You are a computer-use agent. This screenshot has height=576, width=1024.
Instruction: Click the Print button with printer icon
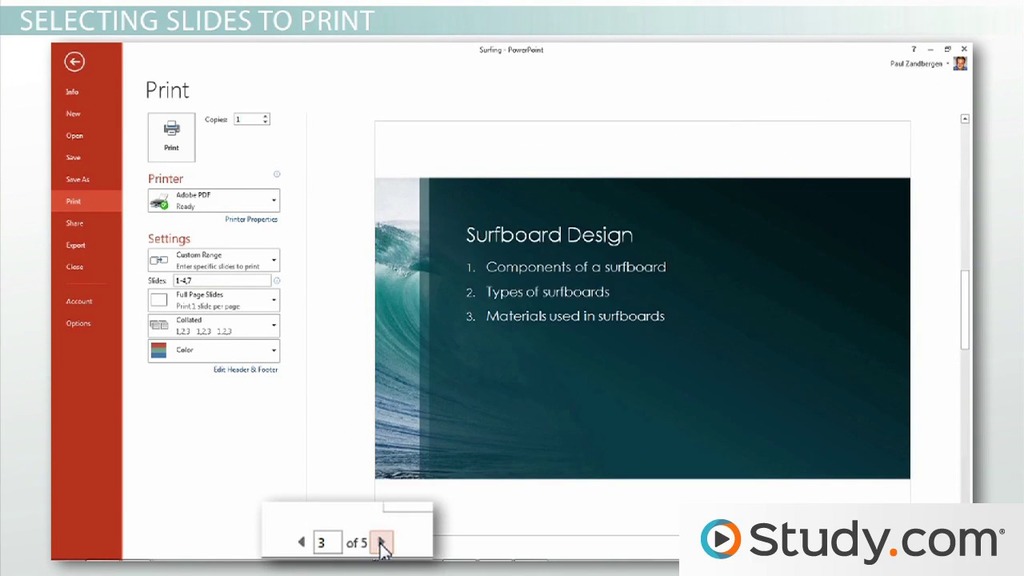[171, 136]
